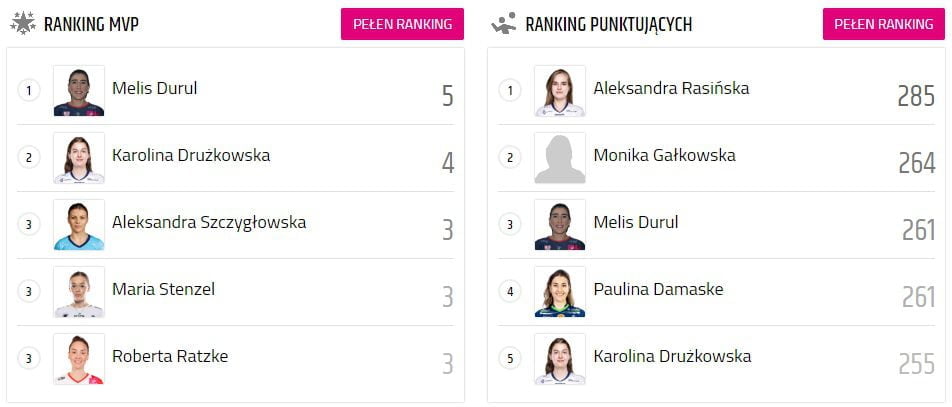Open full scorers ranking button
The image size is (952, 407).
pyautogui.click(x=884, y=24)
